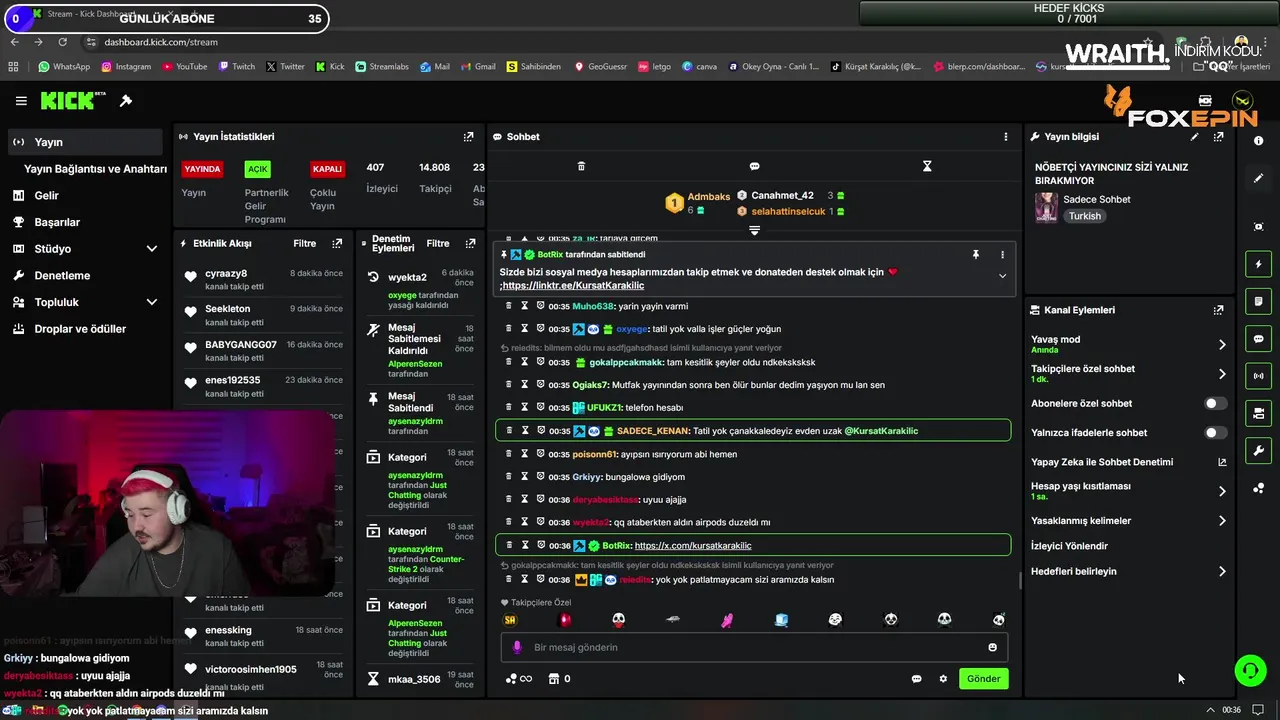Click the pencil icon in the right sidebar
Image resolution: width=1280 pixels, height=720 pixels.
point(1258,178)
